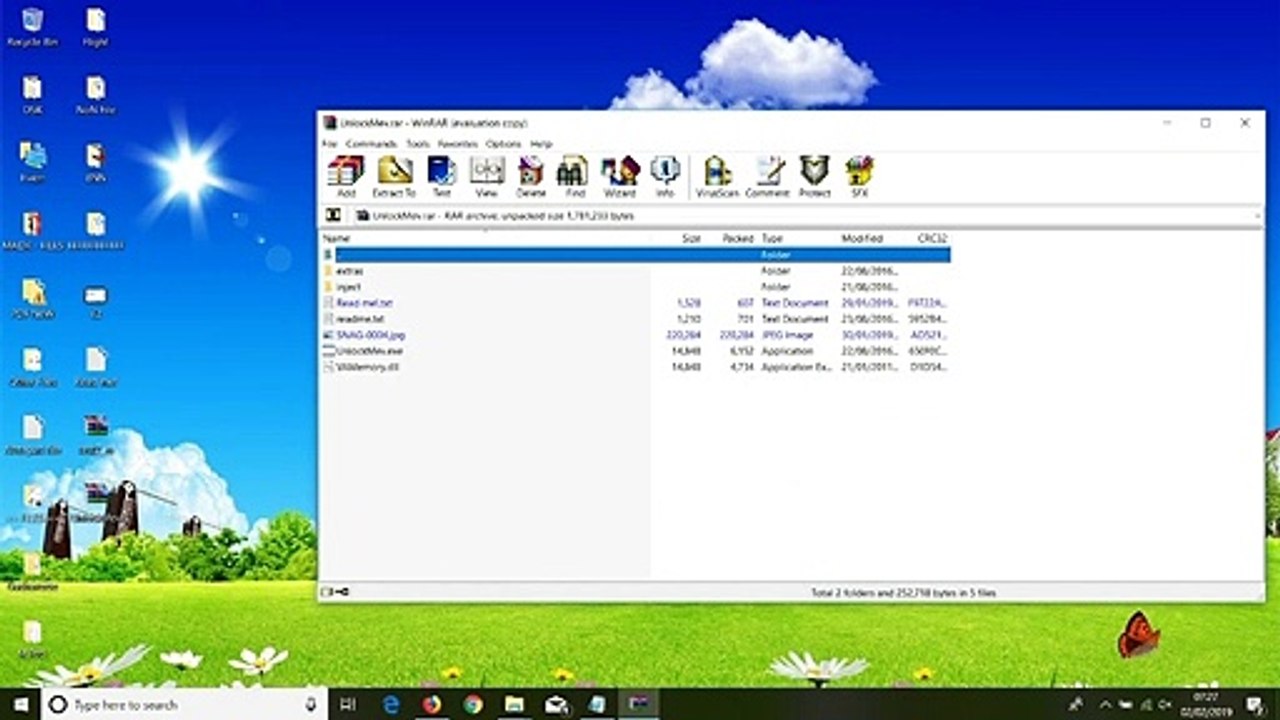This screenshot has width=1280, height=720.
Task: Sort files by the CRC32 column header
Action: (x=932, y=239)
